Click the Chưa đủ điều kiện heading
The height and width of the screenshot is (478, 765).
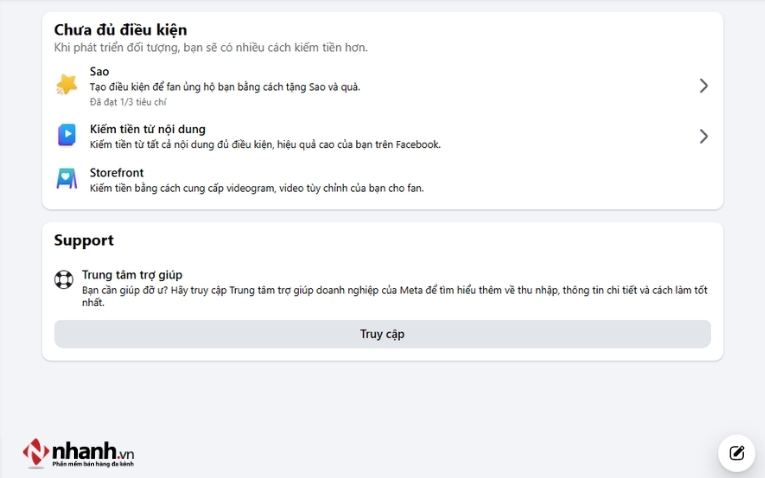point(120,30)
